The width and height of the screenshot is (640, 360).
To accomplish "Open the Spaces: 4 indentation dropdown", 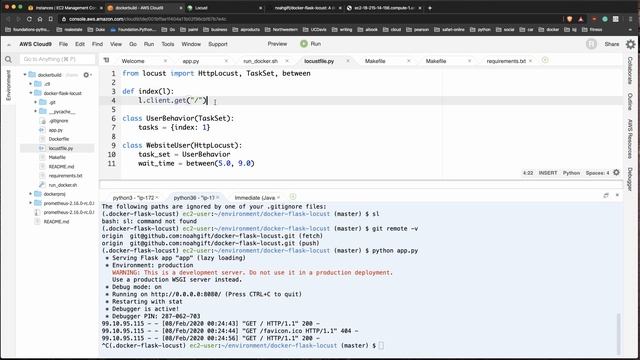I will click(x=597, y=173).
